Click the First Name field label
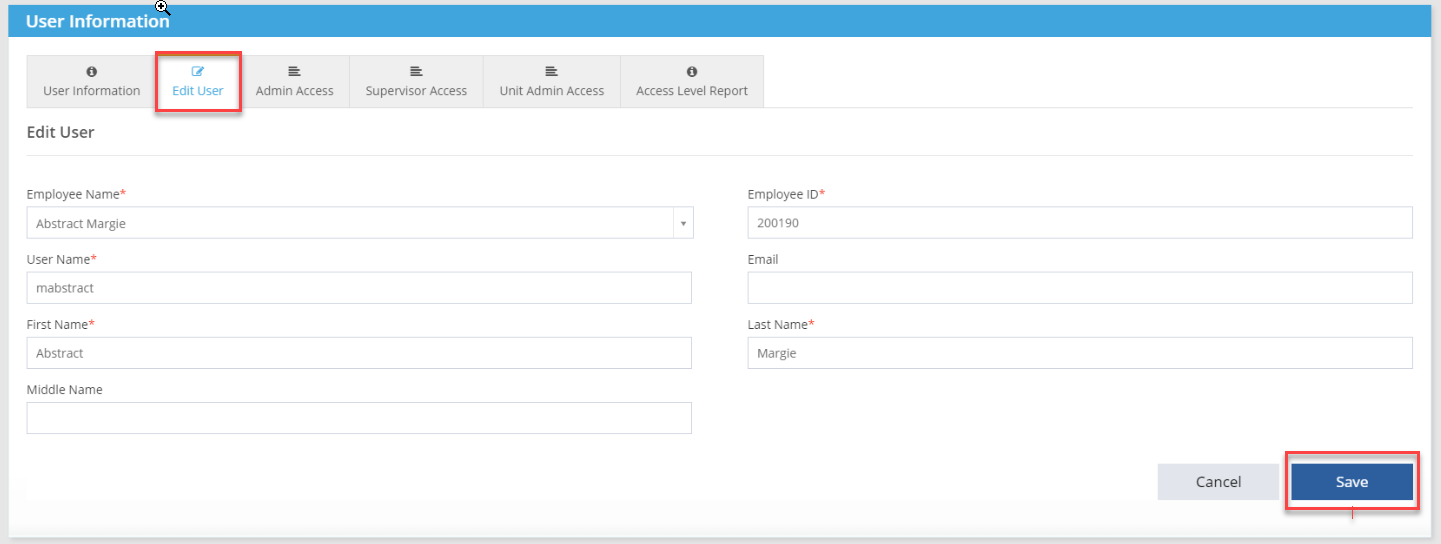This screenshot has width=1441, height=544. tap(60, 324)
